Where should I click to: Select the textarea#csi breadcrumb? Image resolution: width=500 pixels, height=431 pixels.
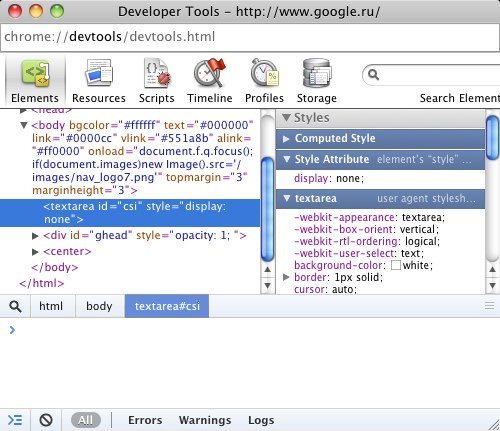[167, 306]
